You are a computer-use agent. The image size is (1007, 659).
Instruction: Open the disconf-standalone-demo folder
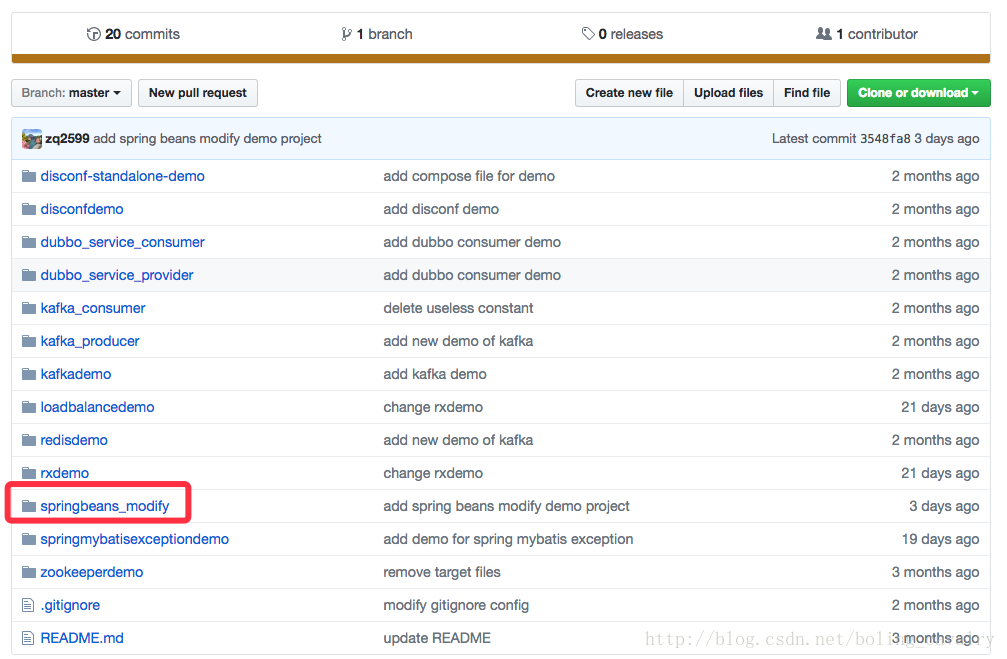coord(123,176)
